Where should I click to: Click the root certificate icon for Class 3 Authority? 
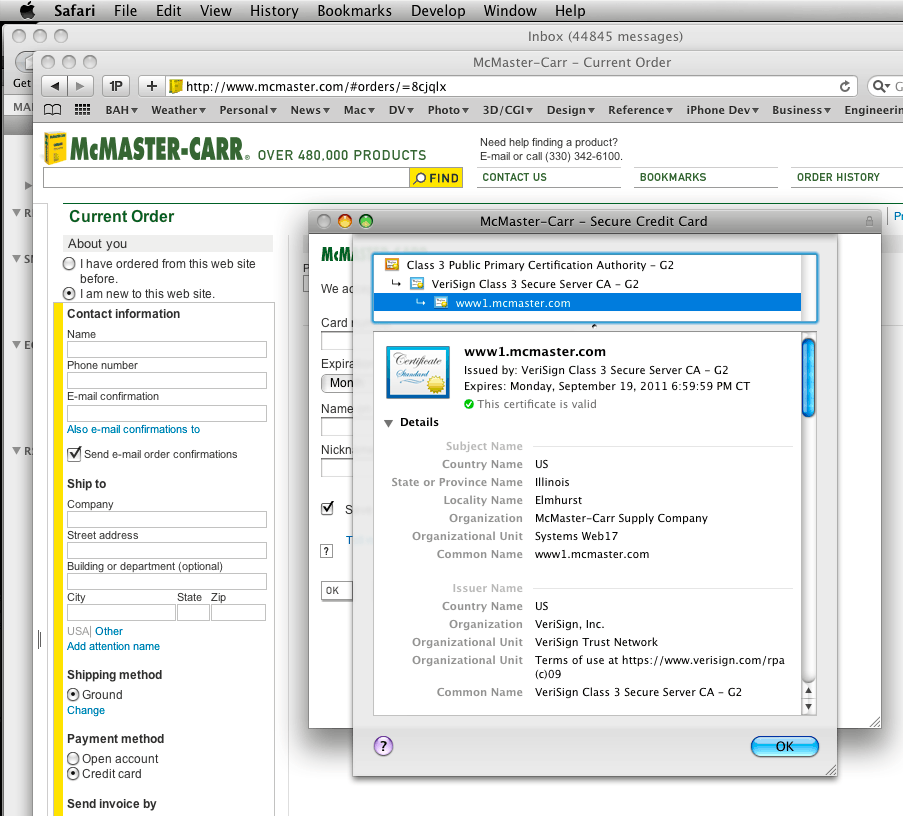point(392,264)
